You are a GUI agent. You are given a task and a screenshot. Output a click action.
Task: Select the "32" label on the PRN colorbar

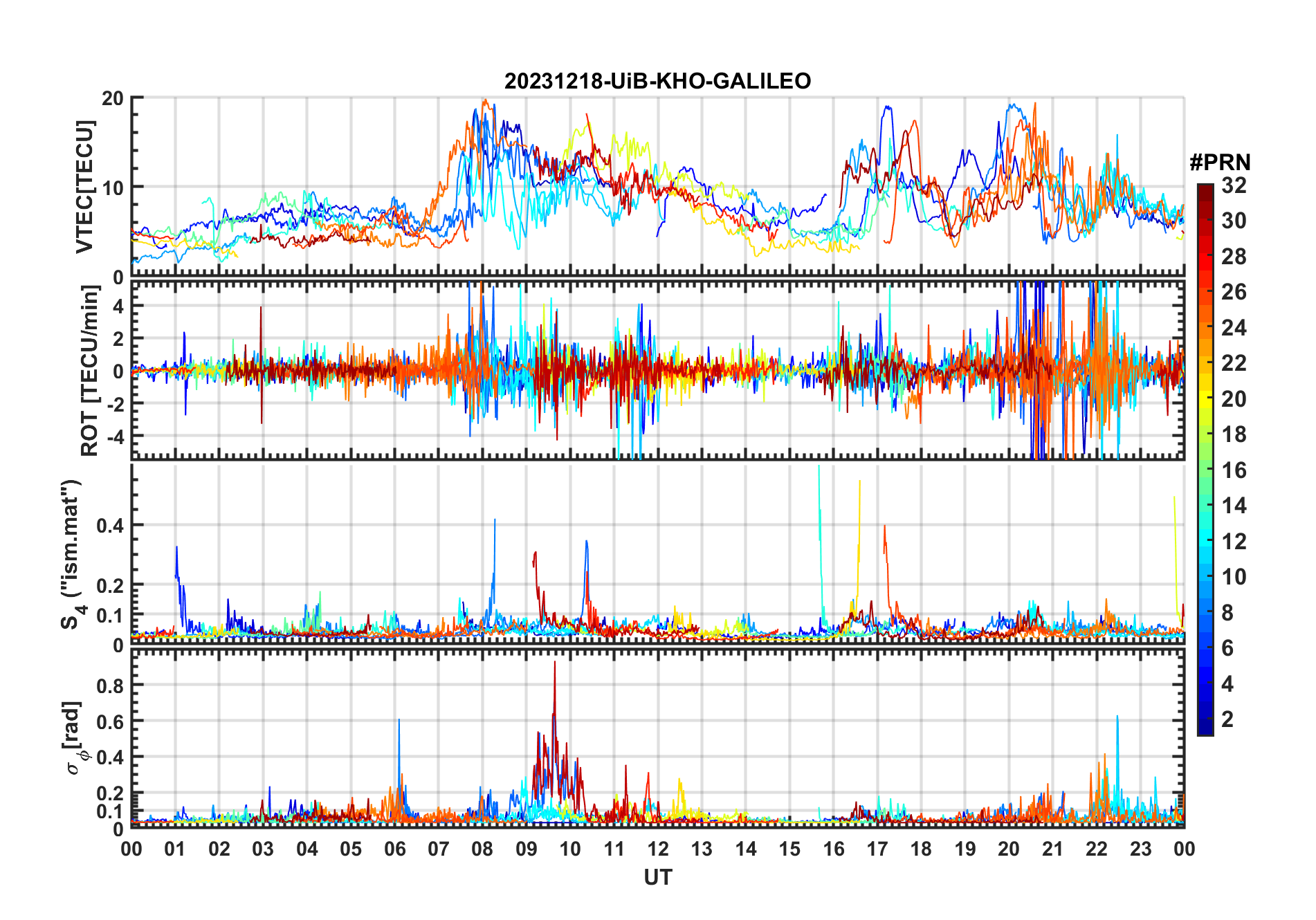(x=1234, y=185)
